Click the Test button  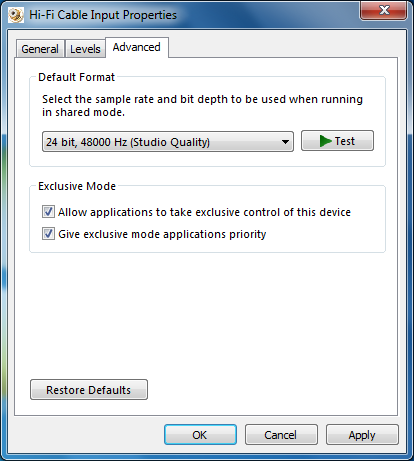pyautogui.click(x=337, y=141)
